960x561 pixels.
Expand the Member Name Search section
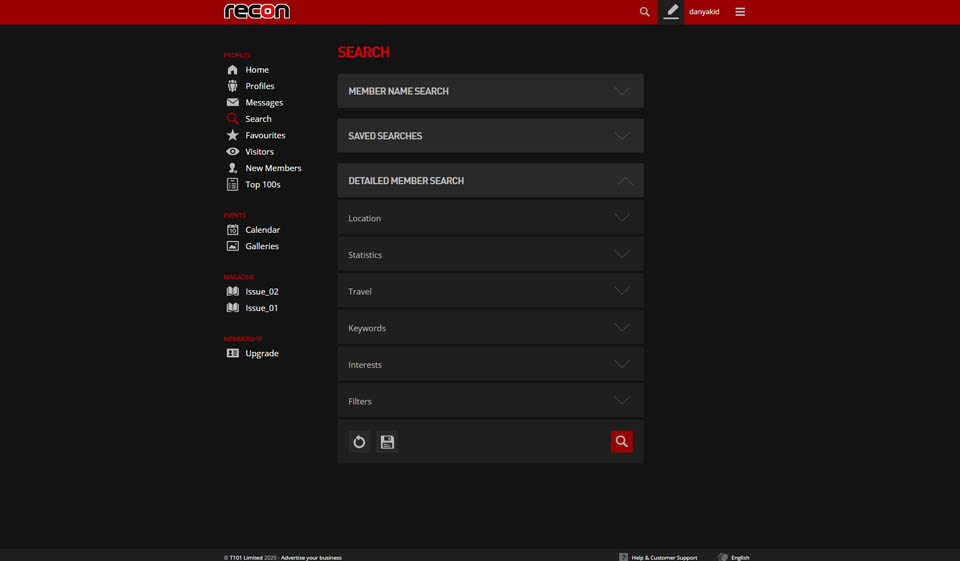490,91
